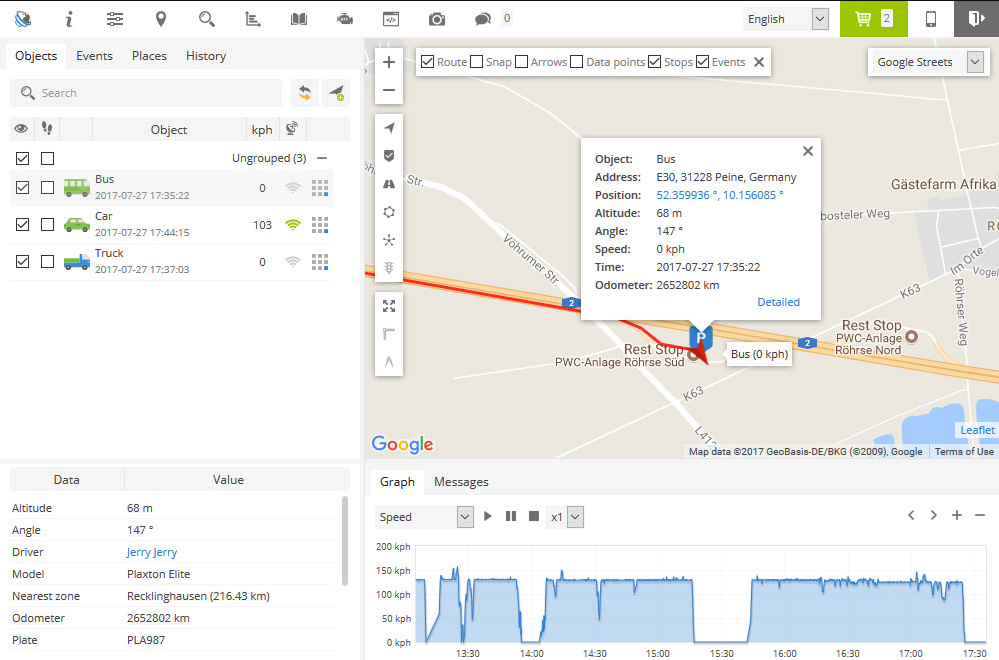
Task: Select the place marker icon in toolbar
Action: [x=160, y=17]
